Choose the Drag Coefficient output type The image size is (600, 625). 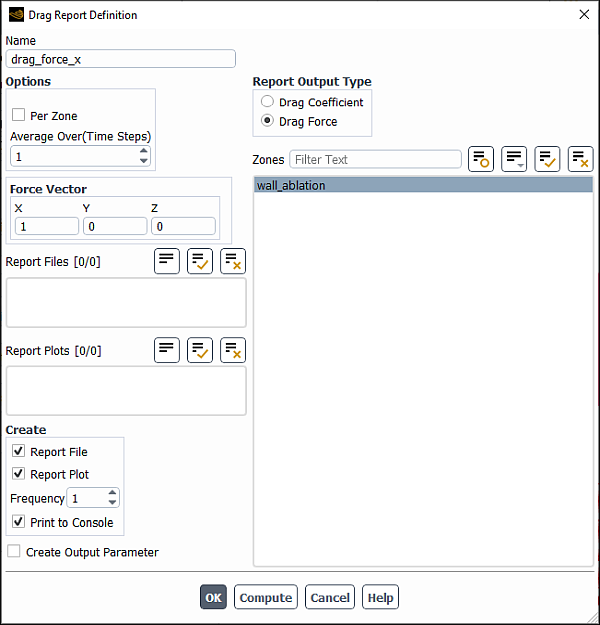point(267,102)
